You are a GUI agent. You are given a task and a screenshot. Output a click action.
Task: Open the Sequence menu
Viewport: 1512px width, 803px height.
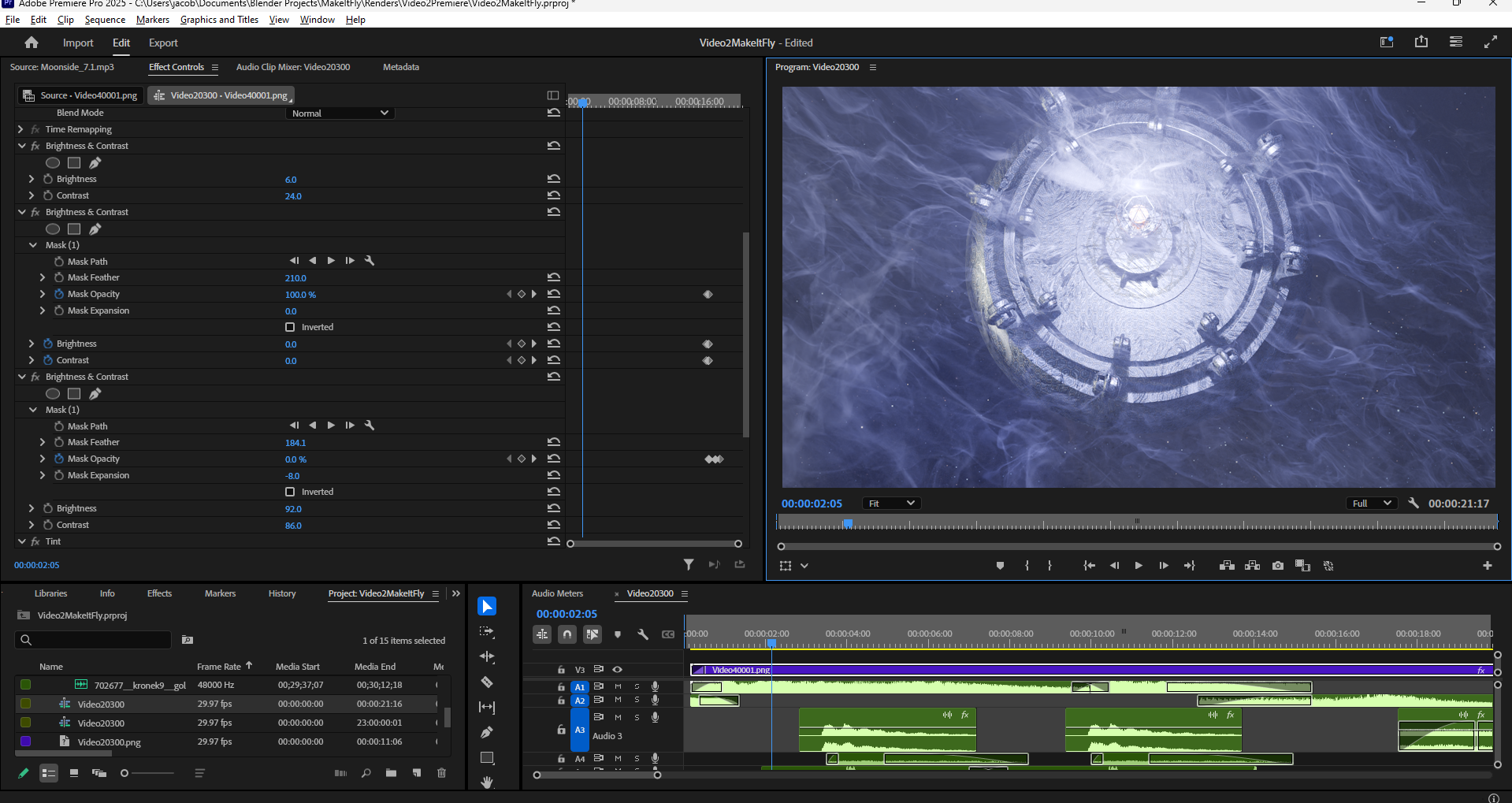tap(105, 20)
